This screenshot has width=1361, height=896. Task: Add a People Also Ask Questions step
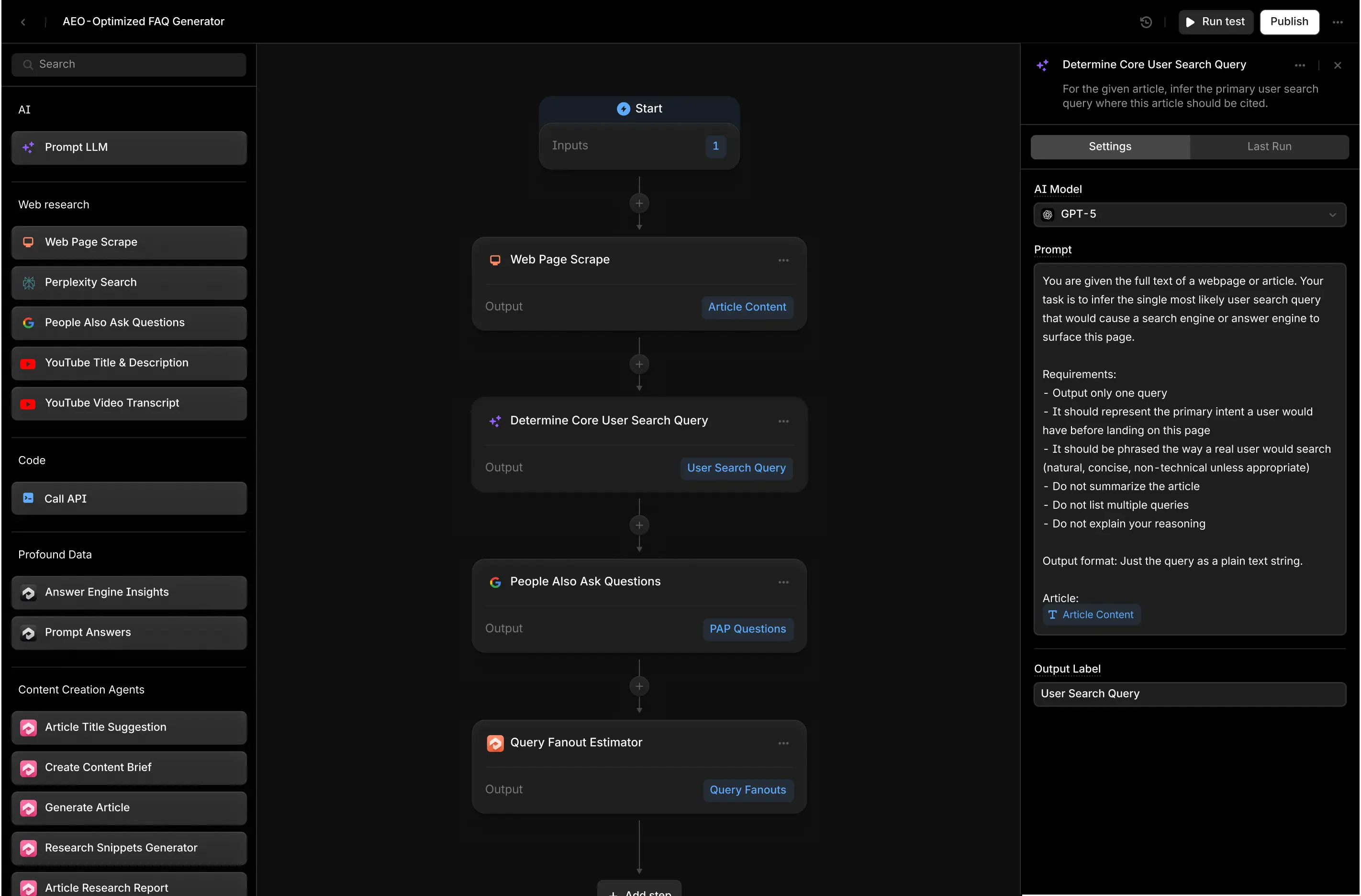[129, 323]
